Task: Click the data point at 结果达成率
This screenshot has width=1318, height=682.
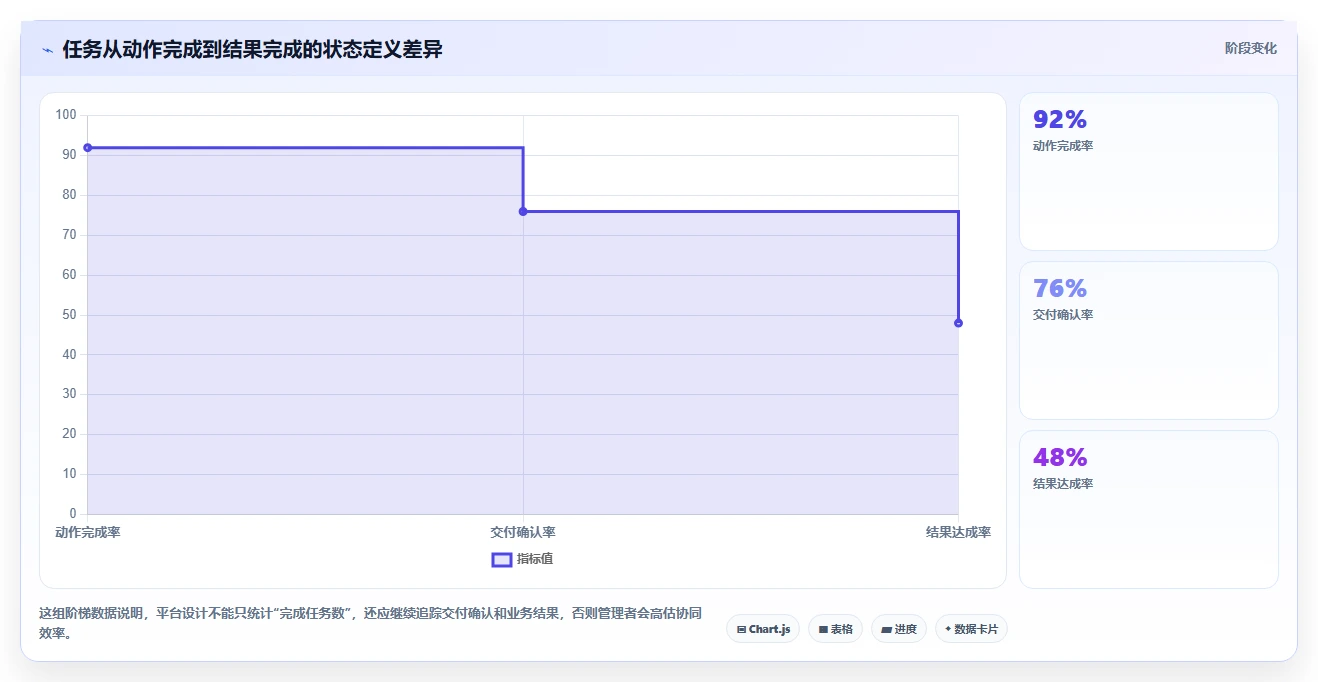Action: pos(958,323)
